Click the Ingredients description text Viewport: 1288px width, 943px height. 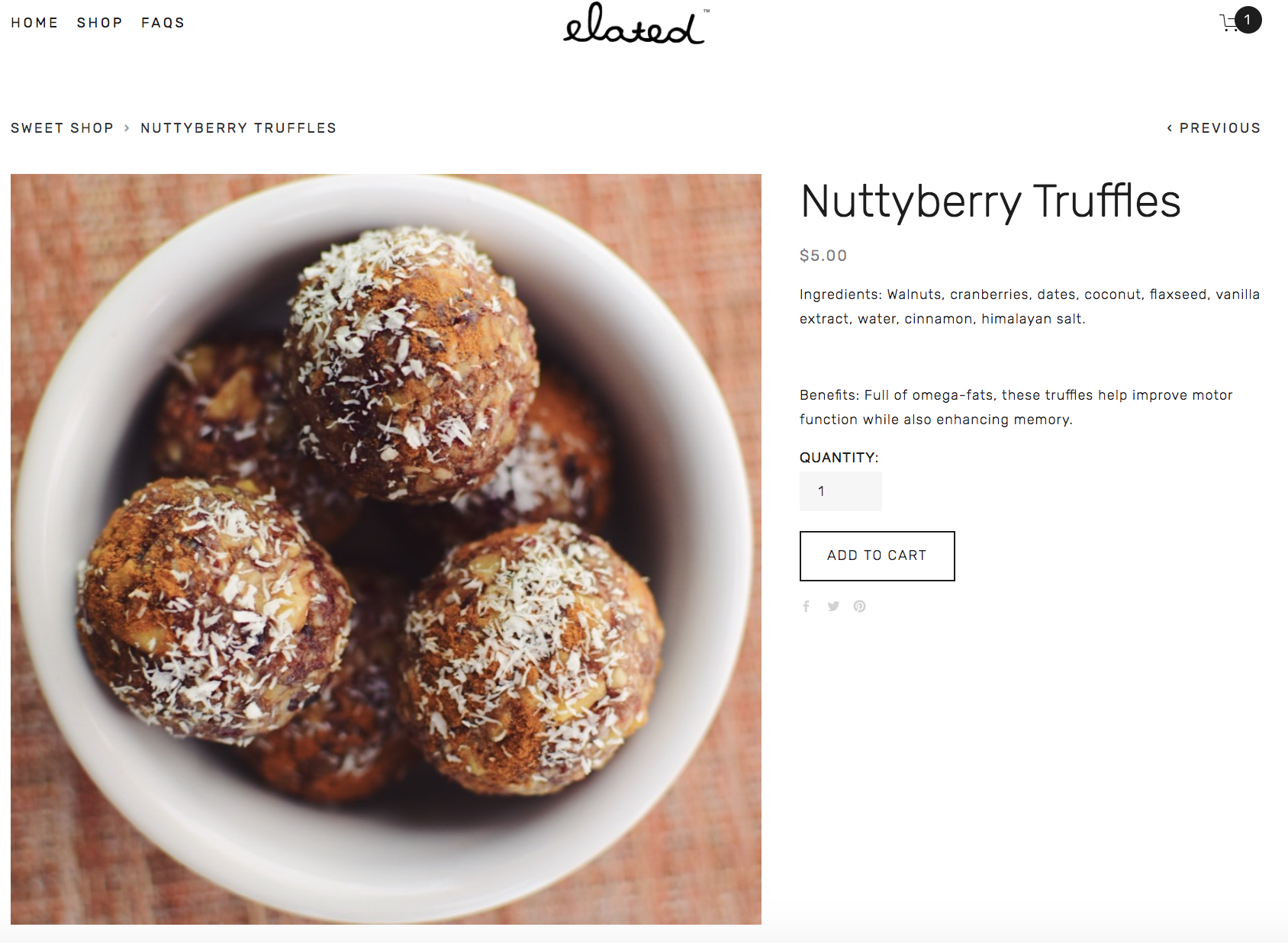click(x=1029, y=307)
